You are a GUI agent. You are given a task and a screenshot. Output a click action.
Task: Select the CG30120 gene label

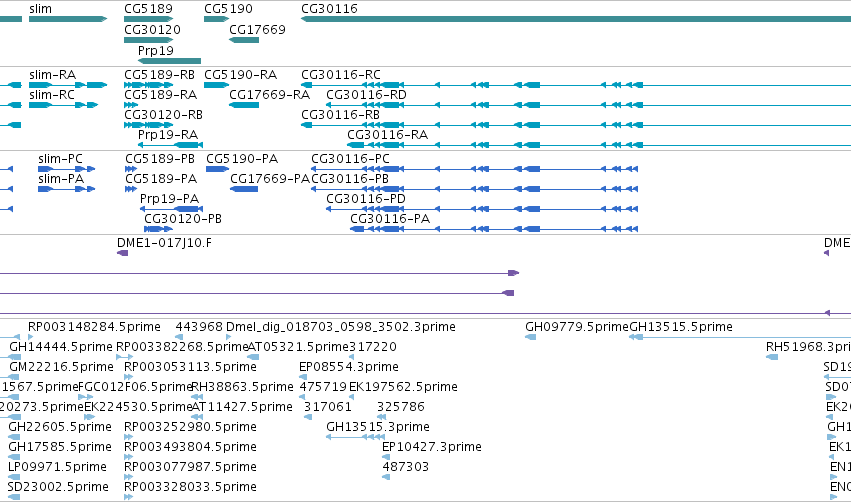153,29
